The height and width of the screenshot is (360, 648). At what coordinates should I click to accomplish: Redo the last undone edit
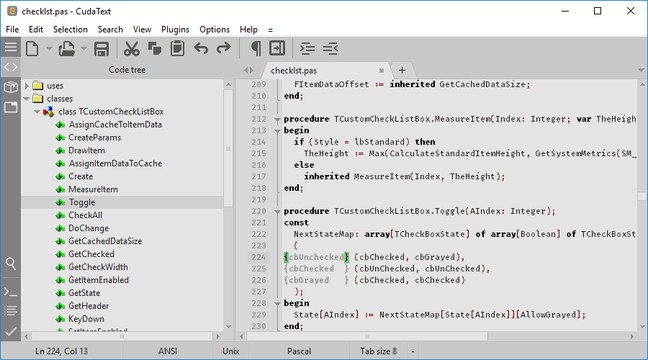pos(224,48)
